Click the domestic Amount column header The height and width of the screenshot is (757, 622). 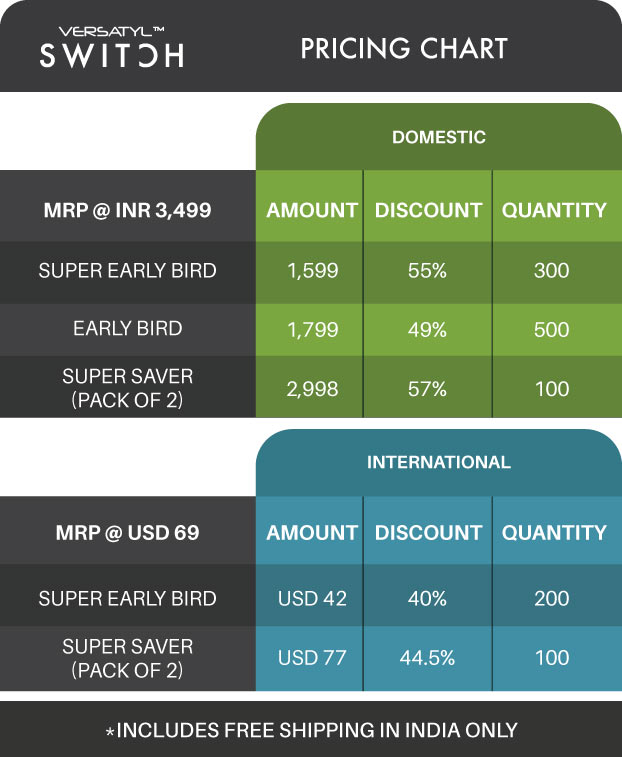click(x=312, y=210)
